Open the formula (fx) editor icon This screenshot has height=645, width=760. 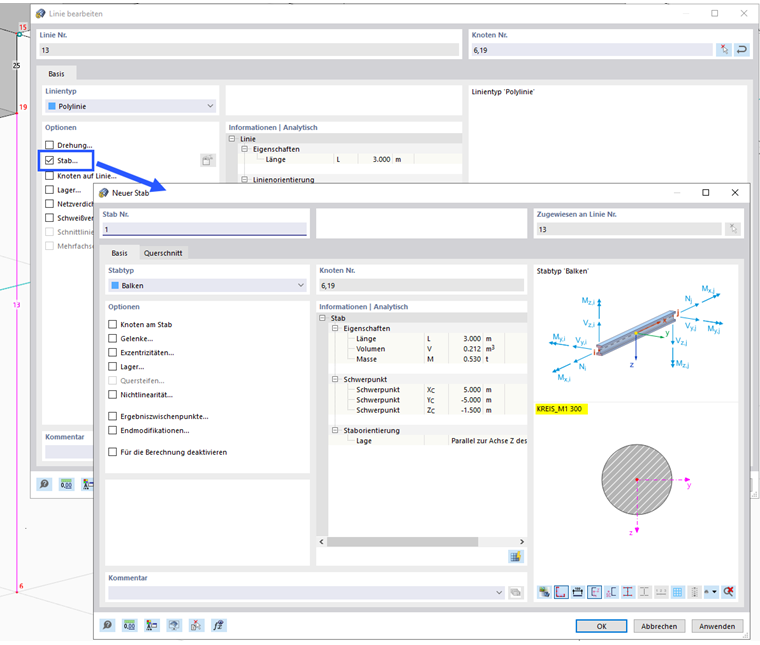pyautogui.click(x=218, y=625)
